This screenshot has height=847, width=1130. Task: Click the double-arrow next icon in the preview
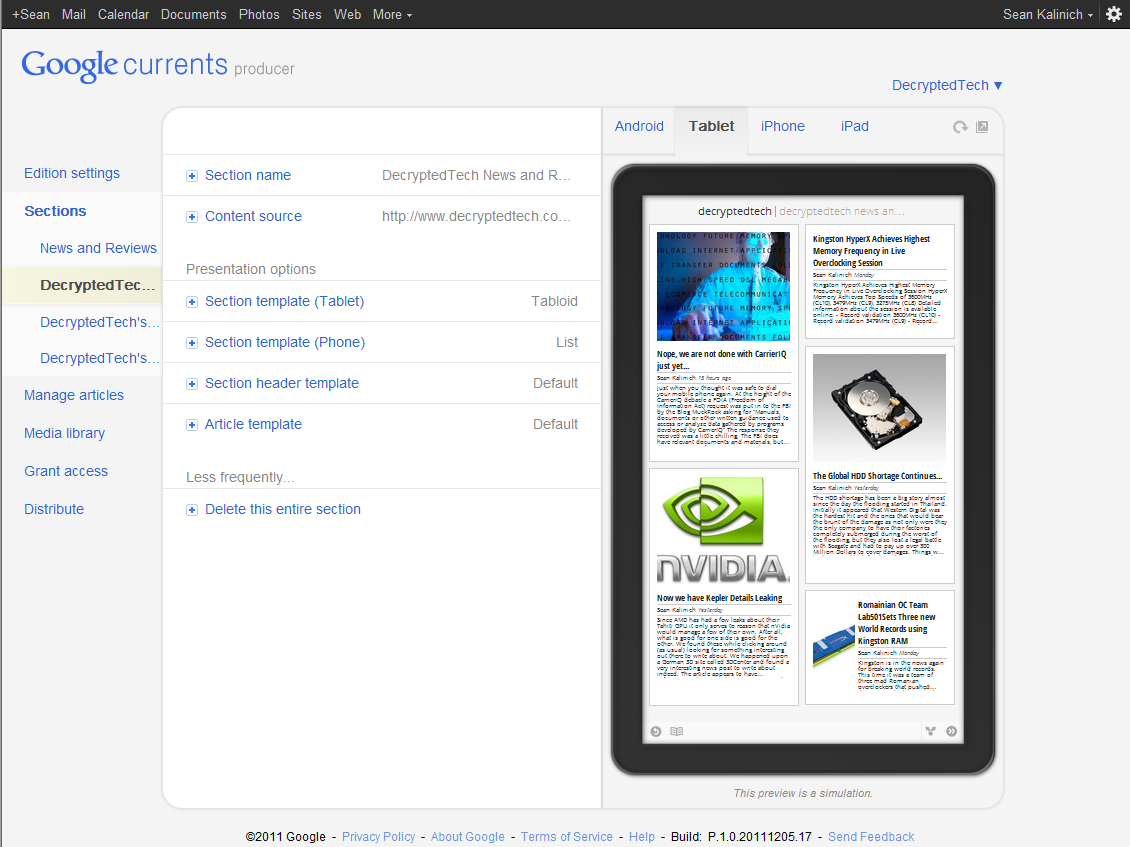pyautogui.click(x=951, y=731)
